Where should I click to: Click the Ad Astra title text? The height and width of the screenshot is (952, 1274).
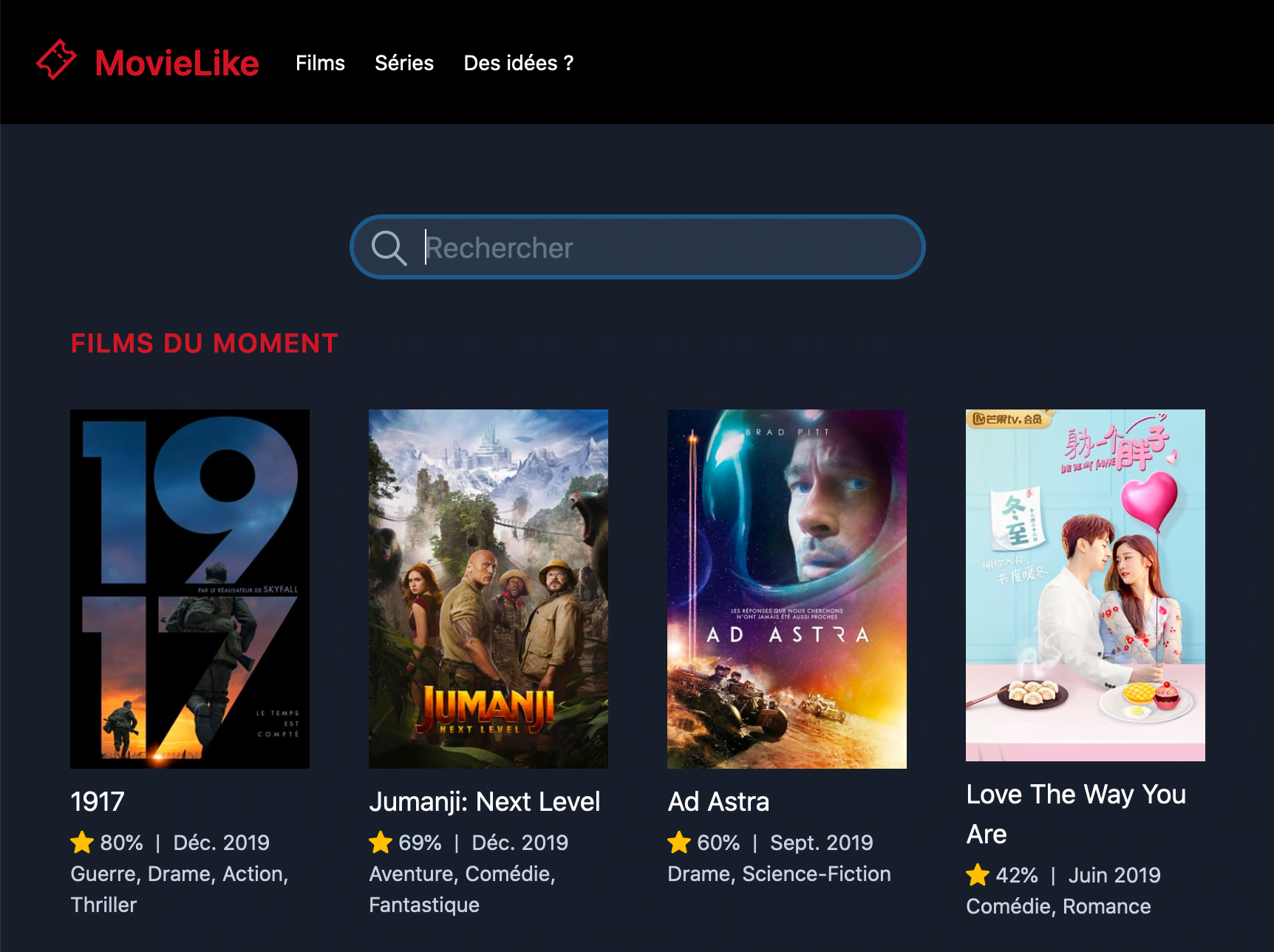718,801
